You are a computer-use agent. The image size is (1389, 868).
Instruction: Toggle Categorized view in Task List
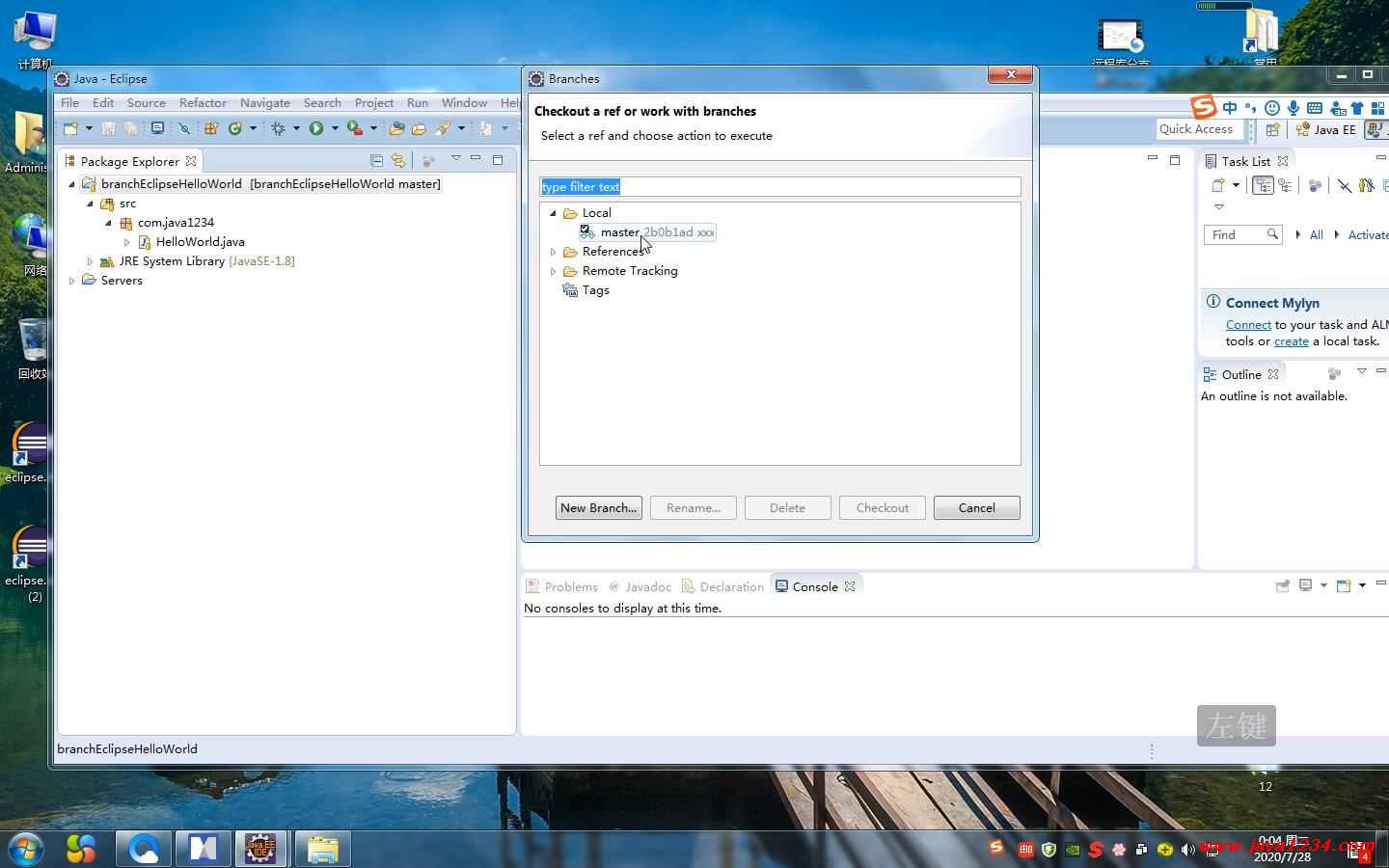coord(1263,185)
